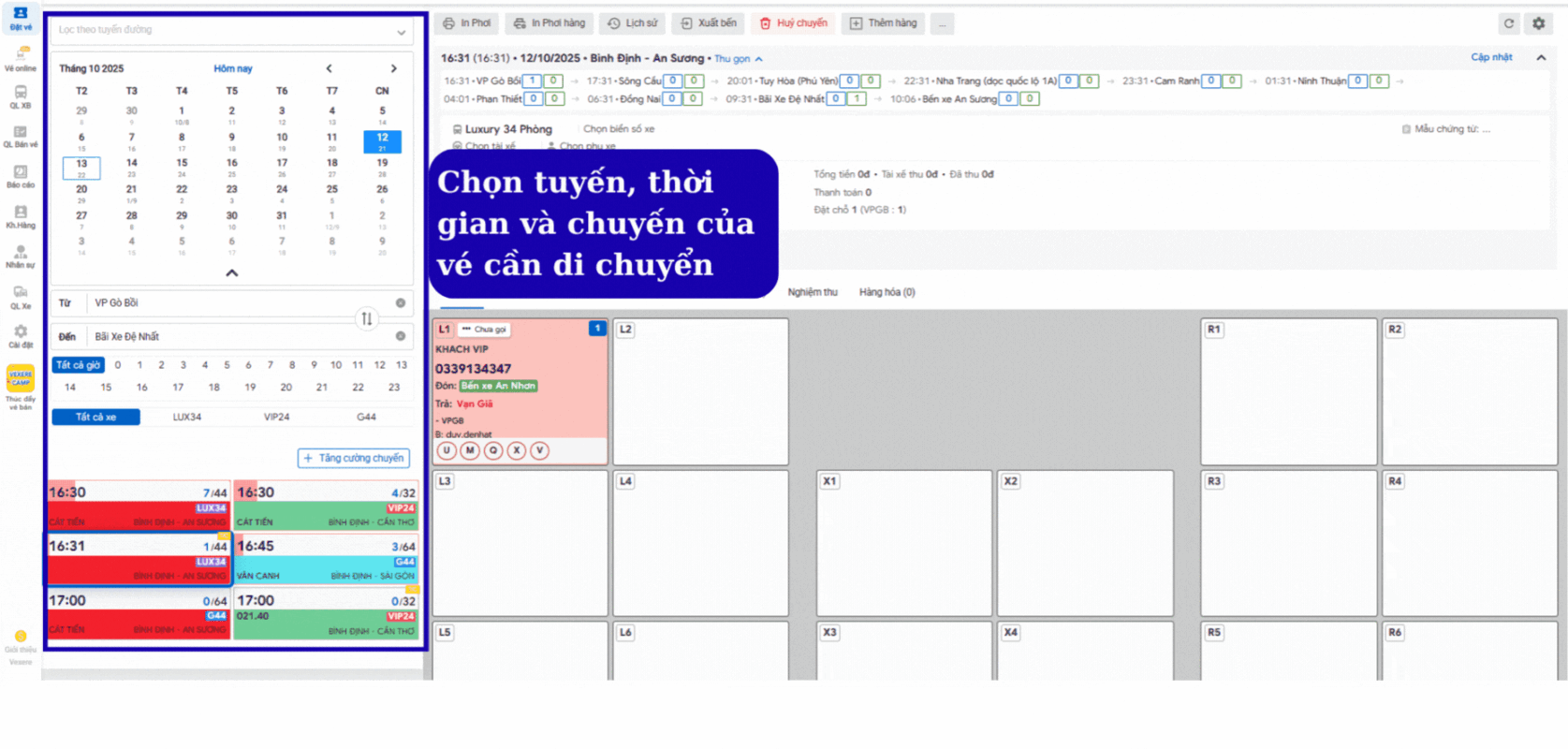The height and width of the screenshot is (749, 1568).
Task: Click the Kh.Hàng customer sidebar icon
Action: pos(20,216)
